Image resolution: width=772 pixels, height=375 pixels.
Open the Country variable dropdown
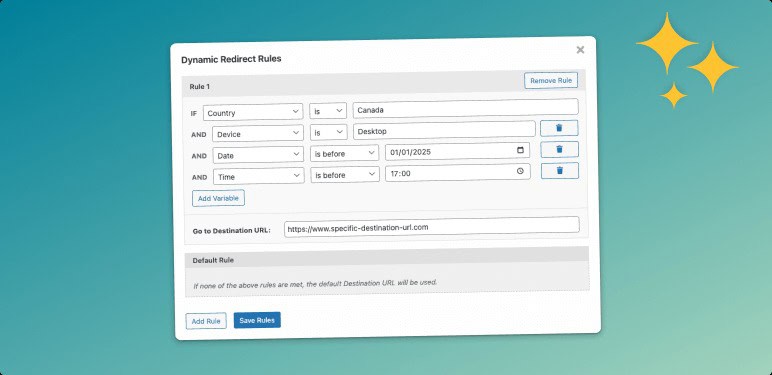coord(253,112)
